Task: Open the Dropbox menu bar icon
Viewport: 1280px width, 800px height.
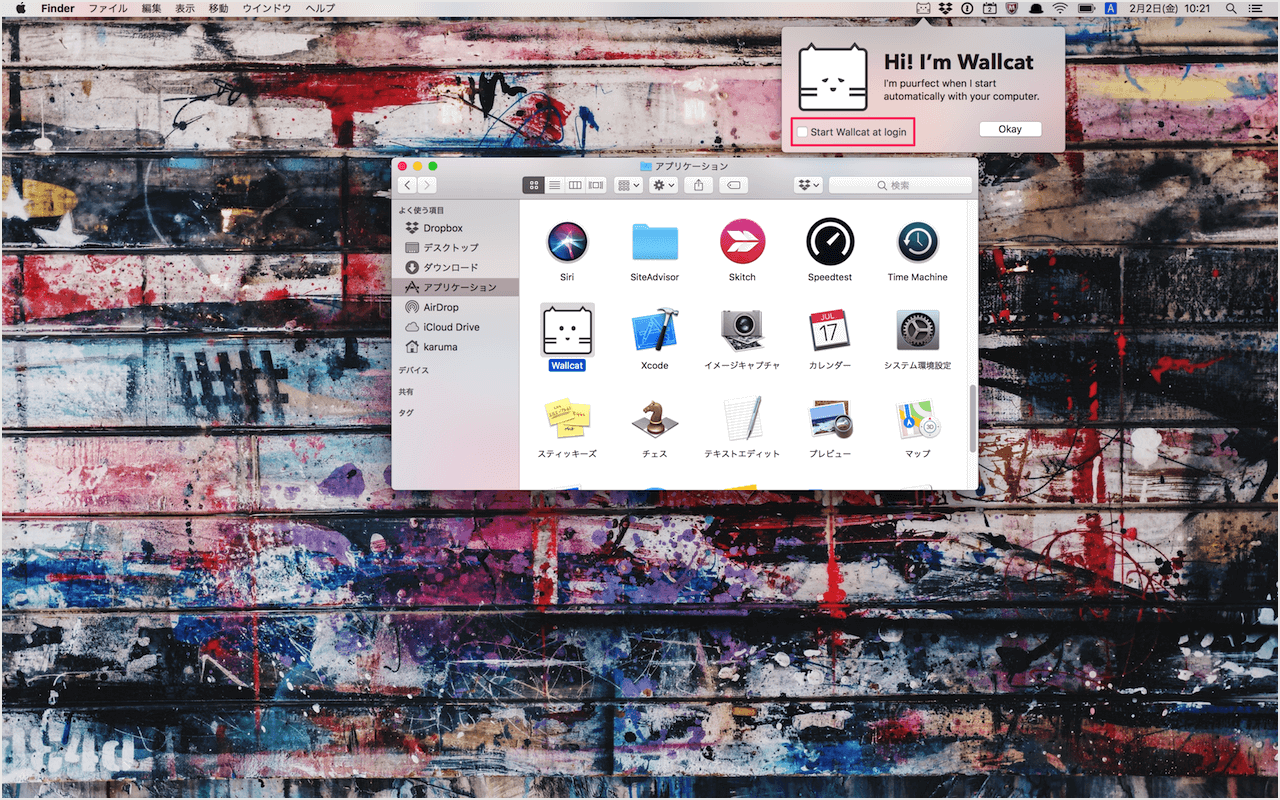Action: coord(945,8)
